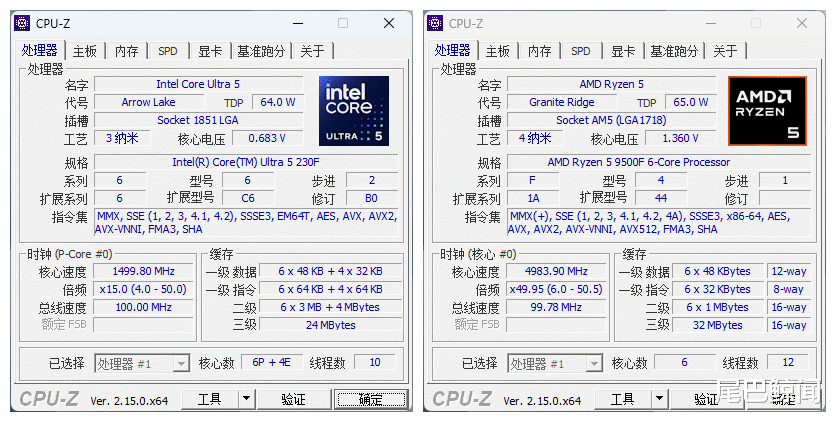Viewport: 836px width, 422px height.
Task: Click the L1 data associativity 12-way
Action: click(789, 271)
